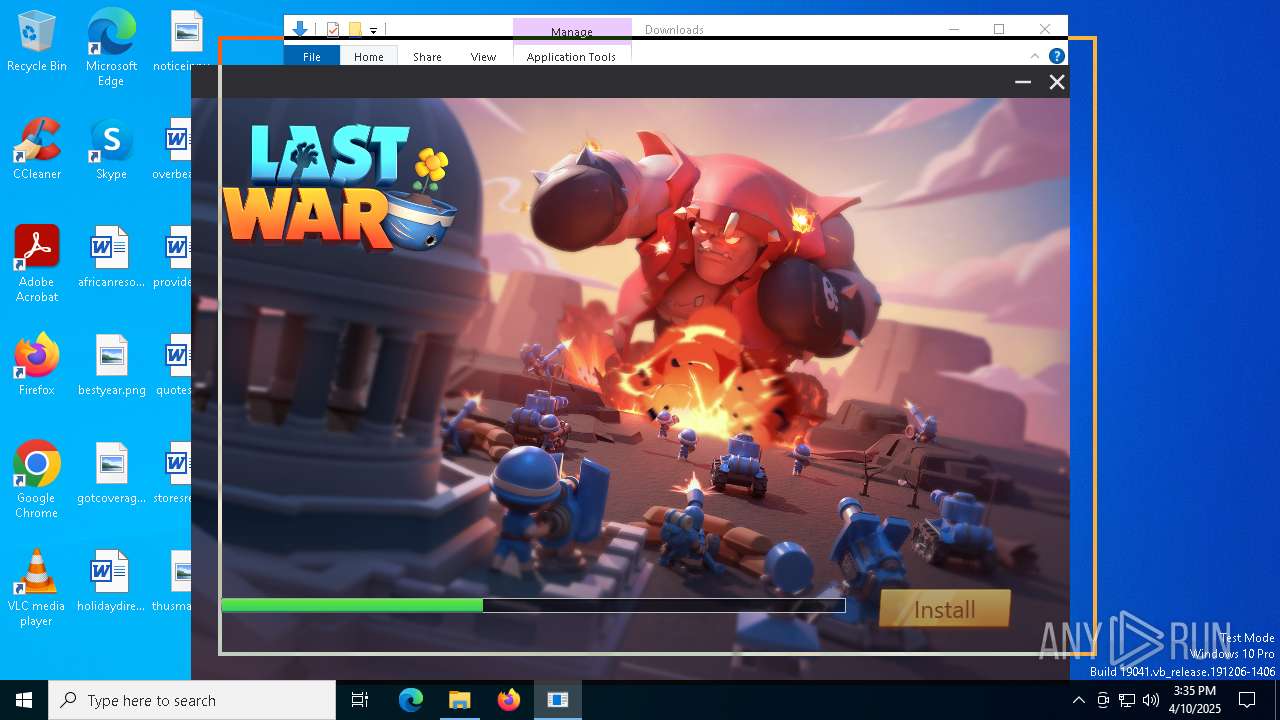The width and height of the screenshot is (1280, 720).
Task: Open volume control tray icon
Action: (x=1151, y=700)
